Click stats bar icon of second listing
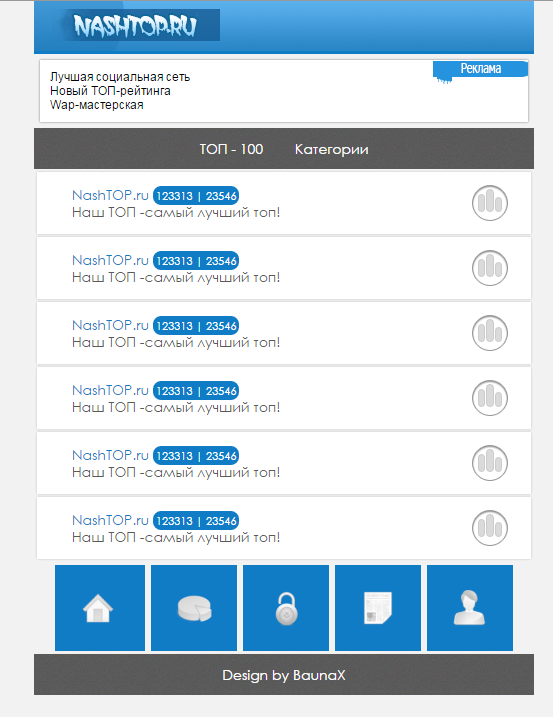The image size is (553, 717). tap(490, 268)
